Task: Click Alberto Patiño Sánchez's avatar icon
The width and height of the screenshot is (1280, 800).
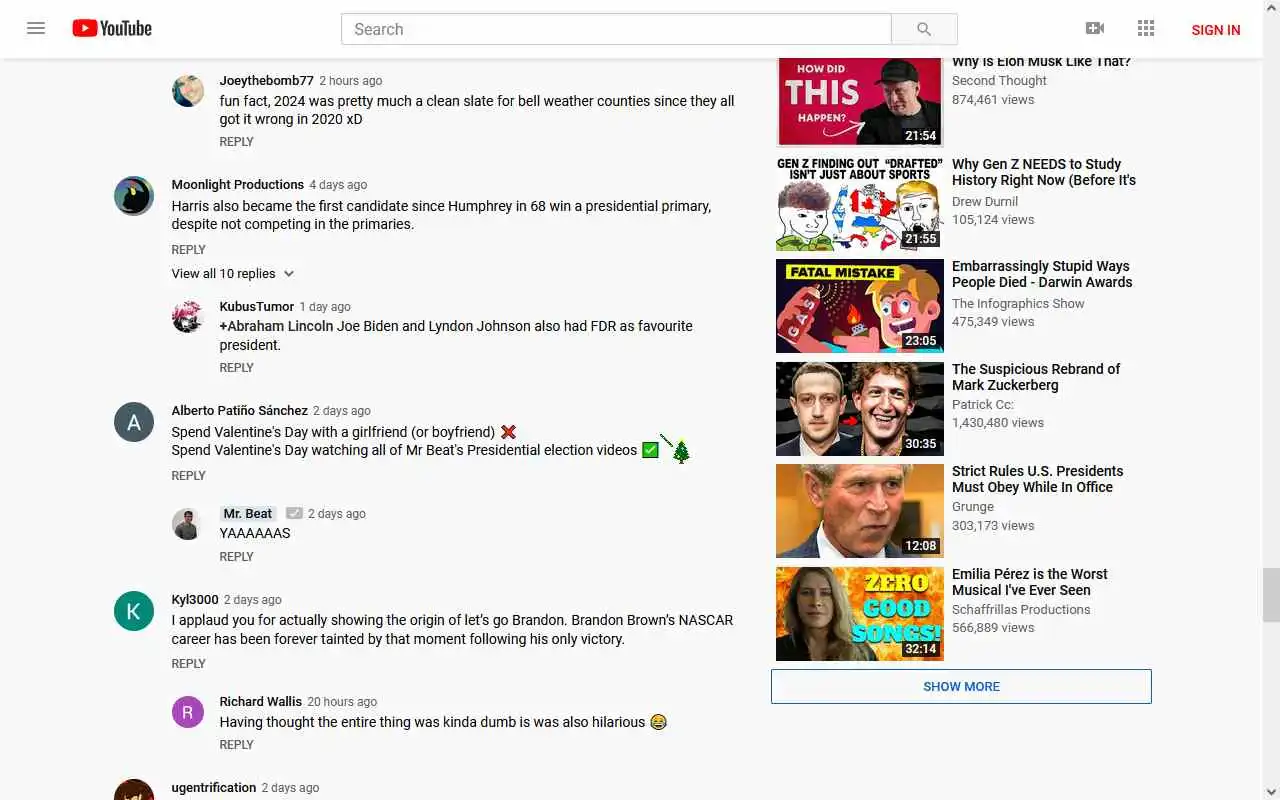Action: pos(134,422)
